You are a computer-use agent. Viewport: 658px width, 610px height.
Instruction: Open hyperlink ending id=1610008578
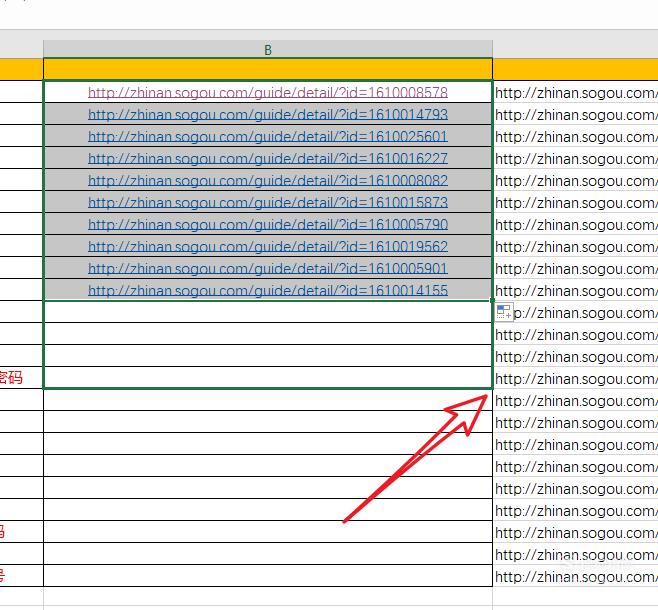pyautogui.click(x=268, y=92)
